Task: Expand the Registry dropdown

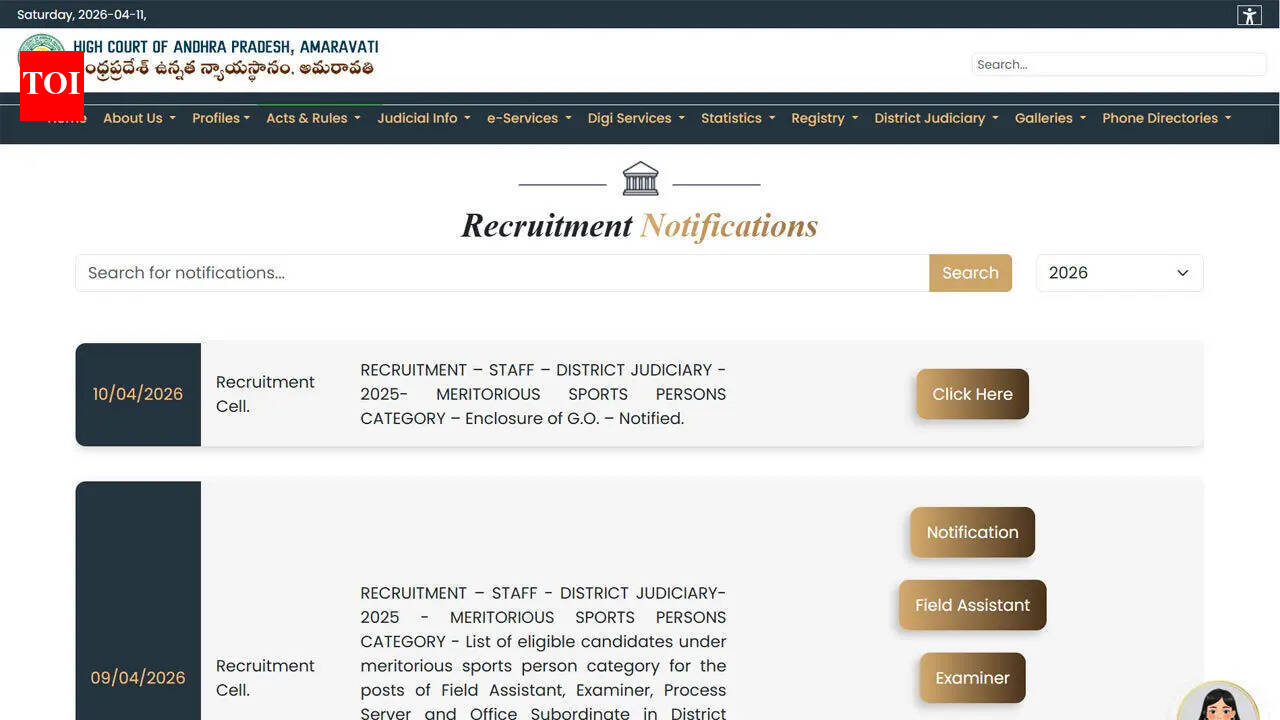Action: click(x=824, y=118)
